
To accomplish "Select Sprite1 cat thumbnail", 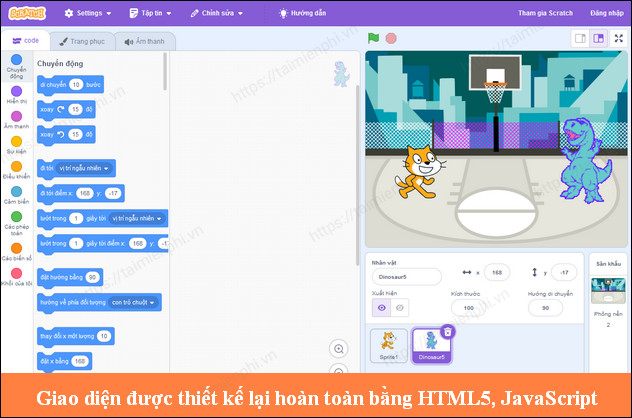I will coord(389,345).
